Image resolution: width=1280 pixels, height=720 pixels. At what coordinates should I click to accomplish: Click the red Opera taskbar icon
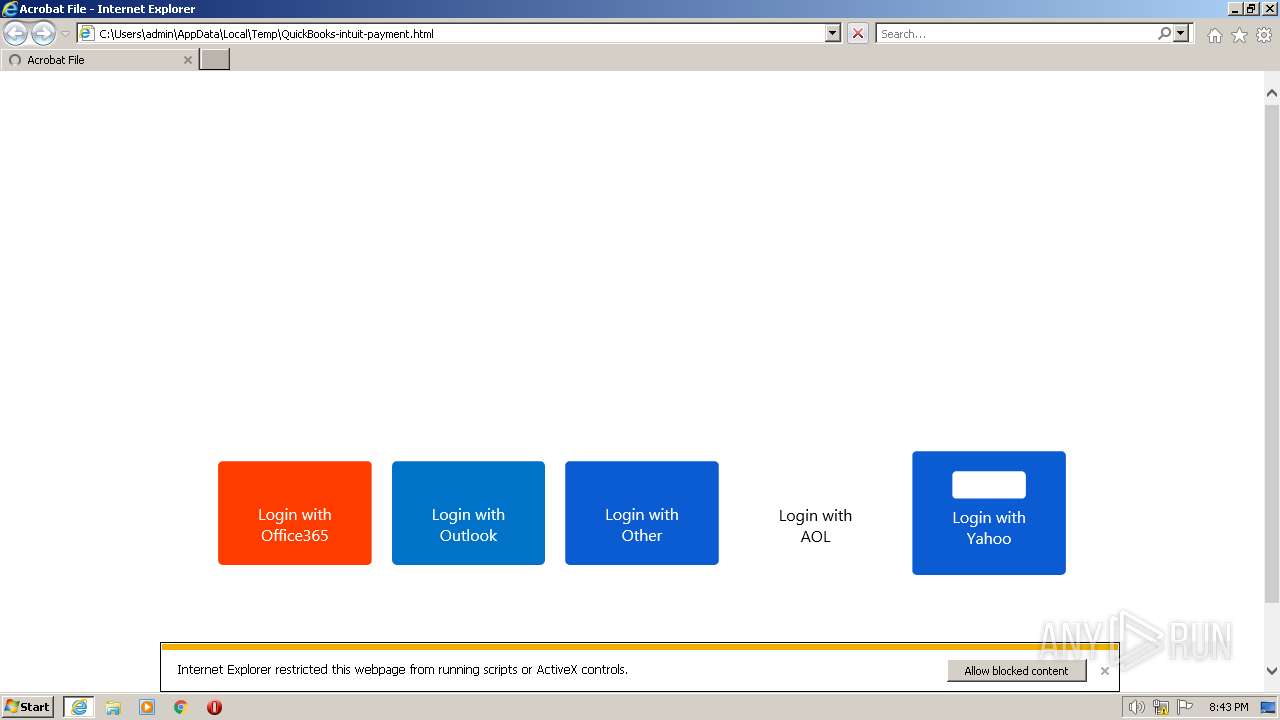214,707
